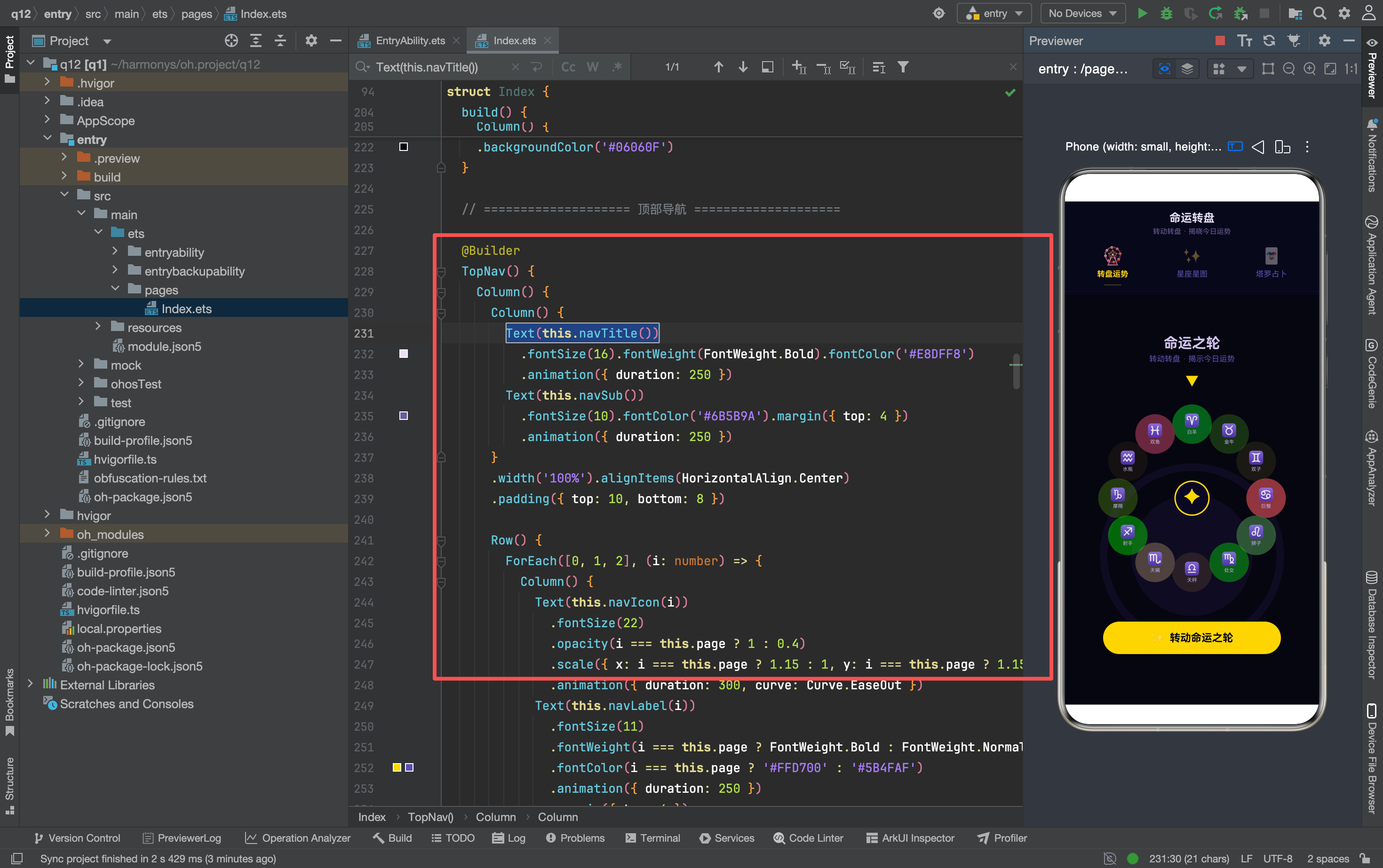Viewport: 1383px width, 868px height.
Task: Click the yellow 转动命运之轮 button in preview
Action: pyautogui.click(x=1191, y=637)
